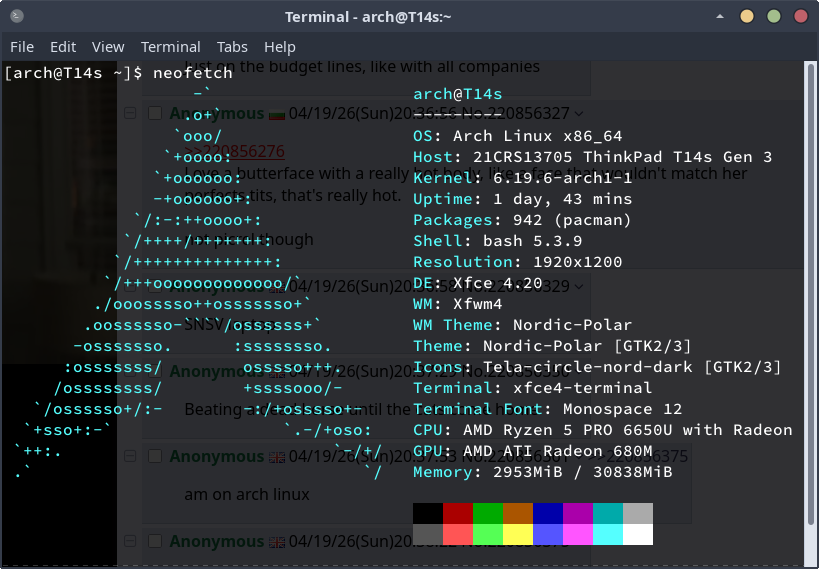Click the 'Resolution: 1920x1200' line
Image resolution: width=819 pixels, height=569 pixels.
[518, 262]
